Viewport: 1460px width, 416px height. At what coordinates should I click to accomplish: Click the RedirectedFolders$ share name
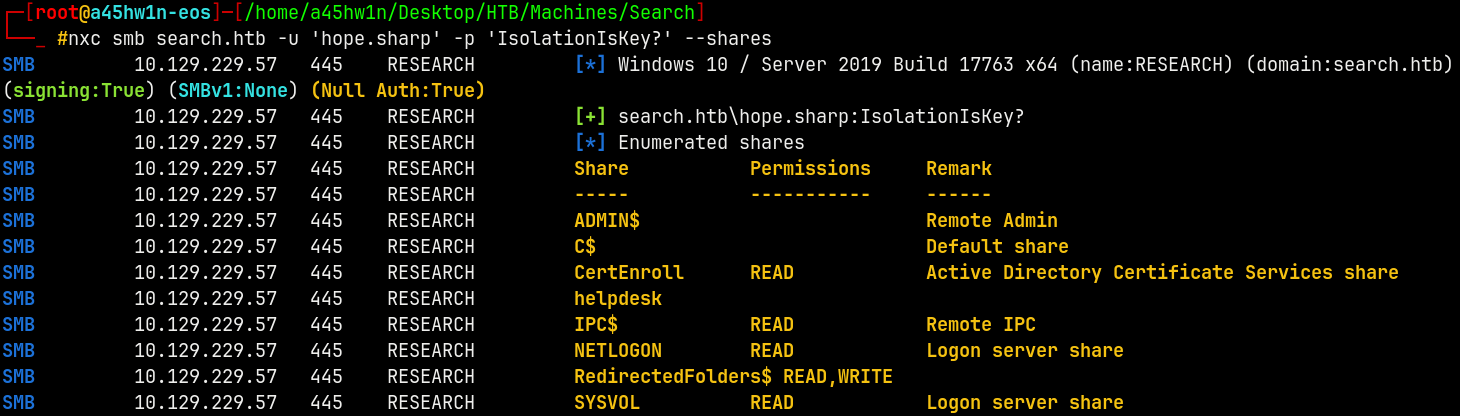(x=673, y=377)
